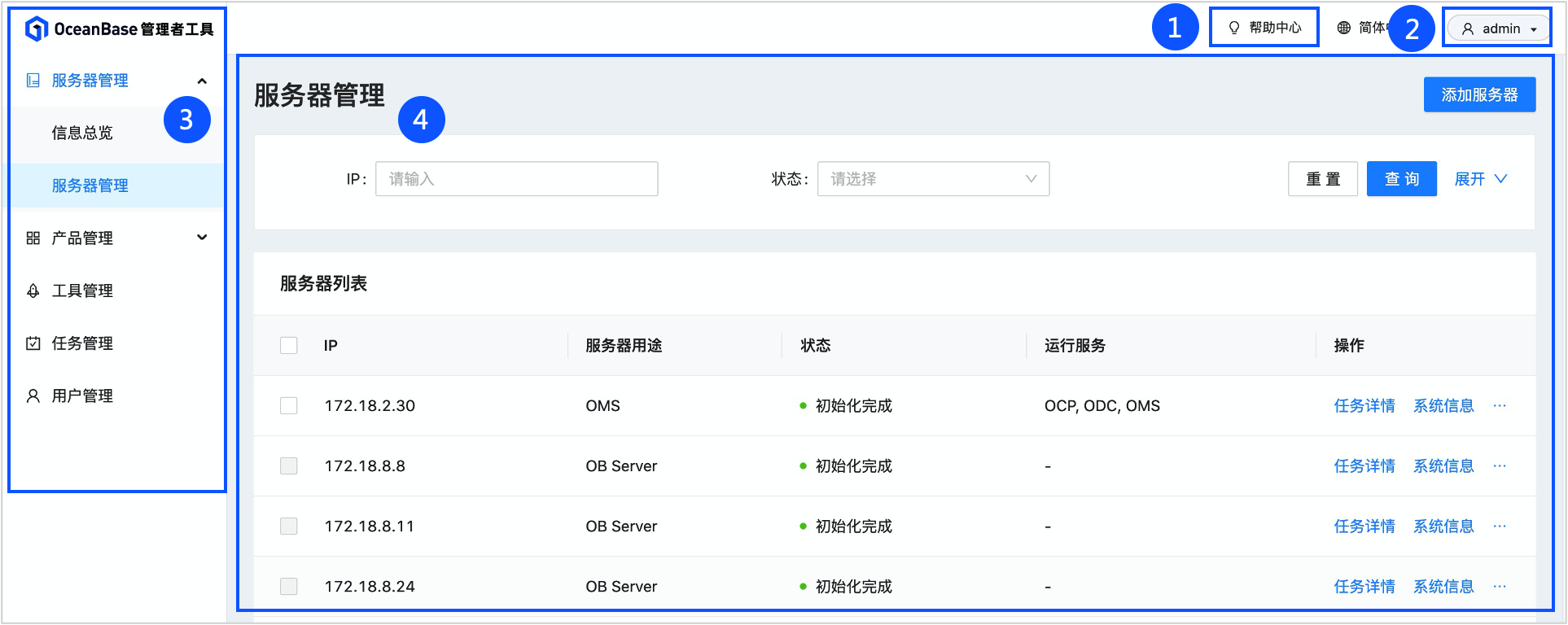Screen dimensions: 1568x625
Task: Go to 任务管理 in the sidebar
Action: 82,343
